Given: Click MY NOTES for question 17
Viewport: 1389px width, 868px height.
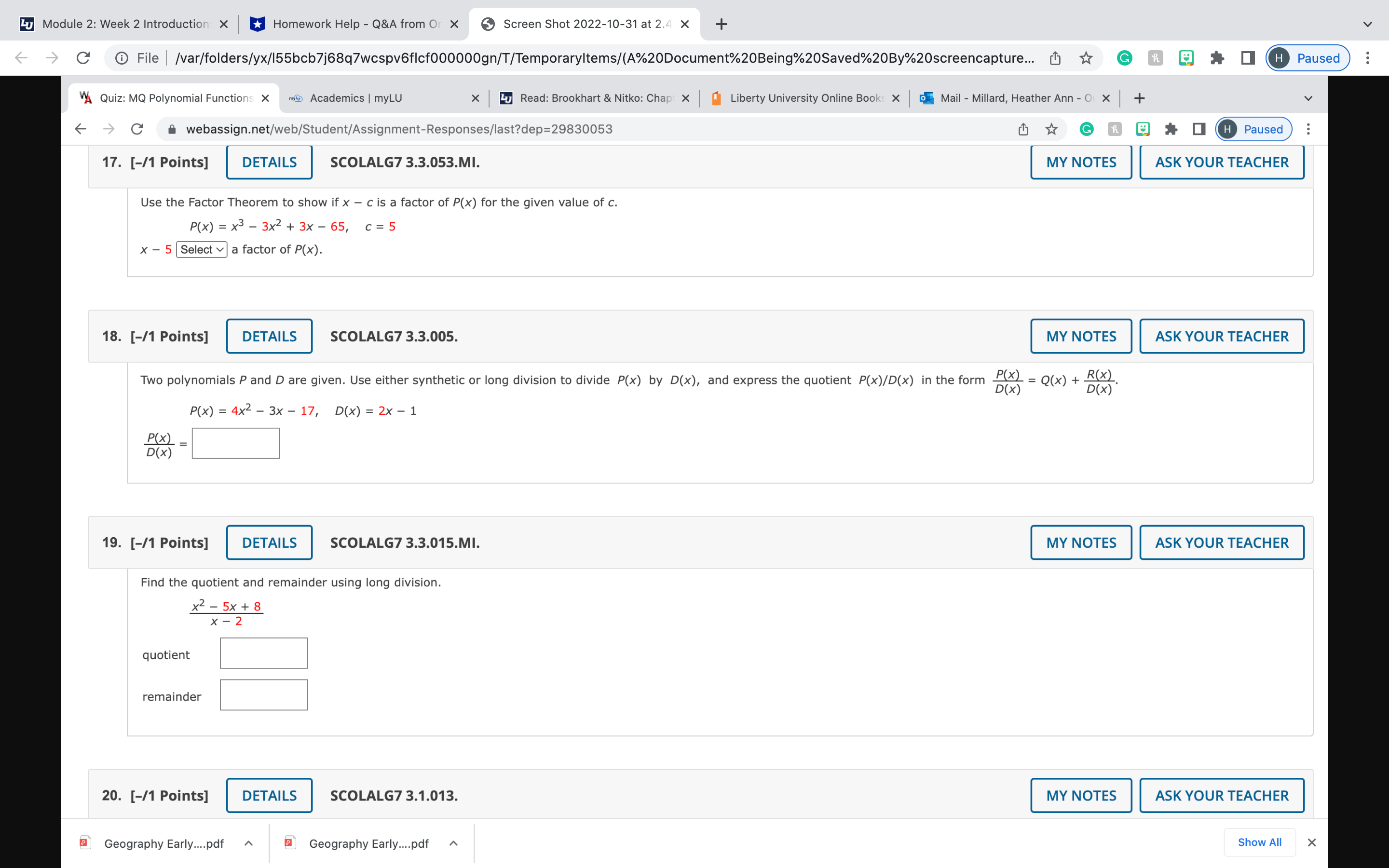Looking at the screenshot, I should (1080, 162).
